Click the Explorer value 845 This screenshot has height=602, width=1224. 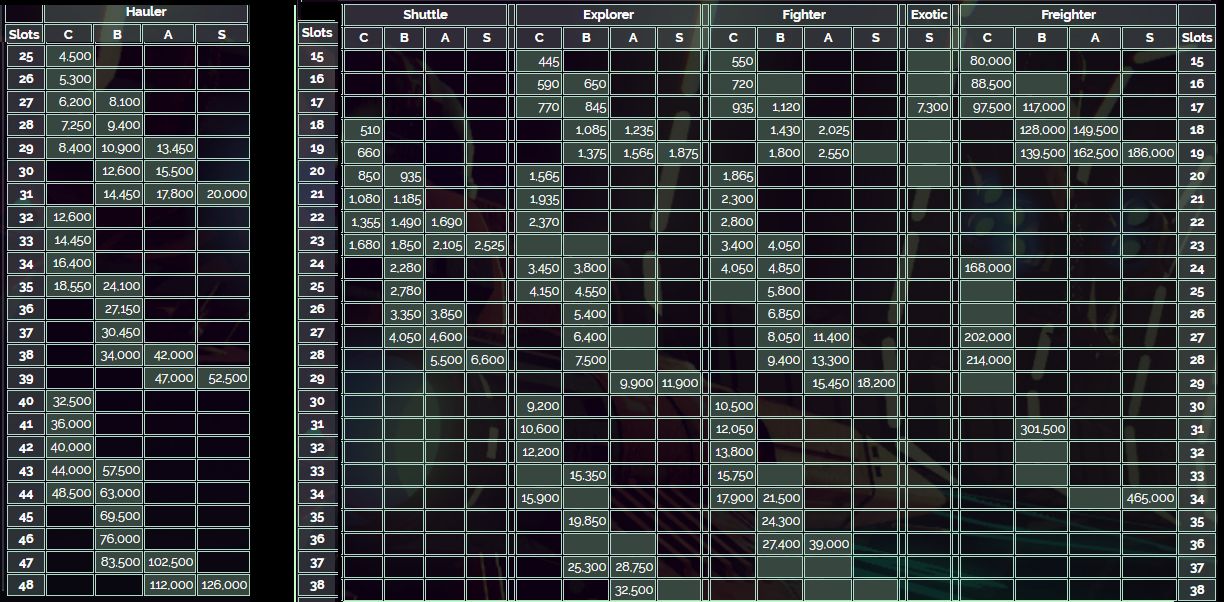tap(586, 107)
